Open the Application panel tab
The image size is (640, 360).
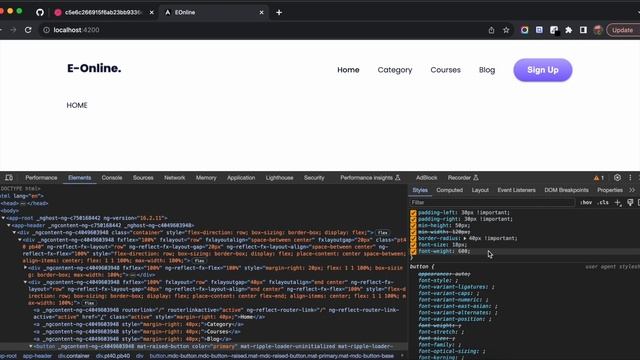(241, 178)
